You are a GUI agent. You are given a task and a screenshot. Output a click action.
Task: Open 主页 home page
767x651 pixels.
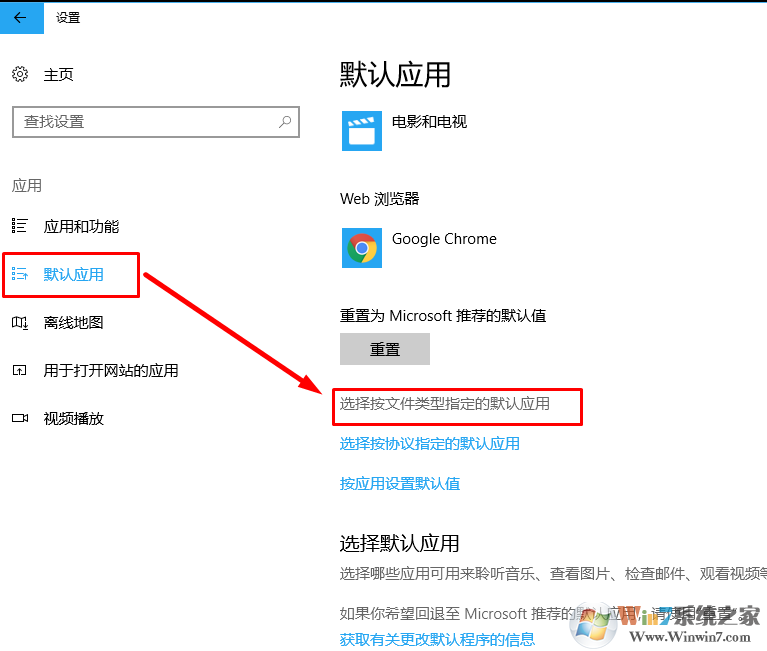point(59,75)
